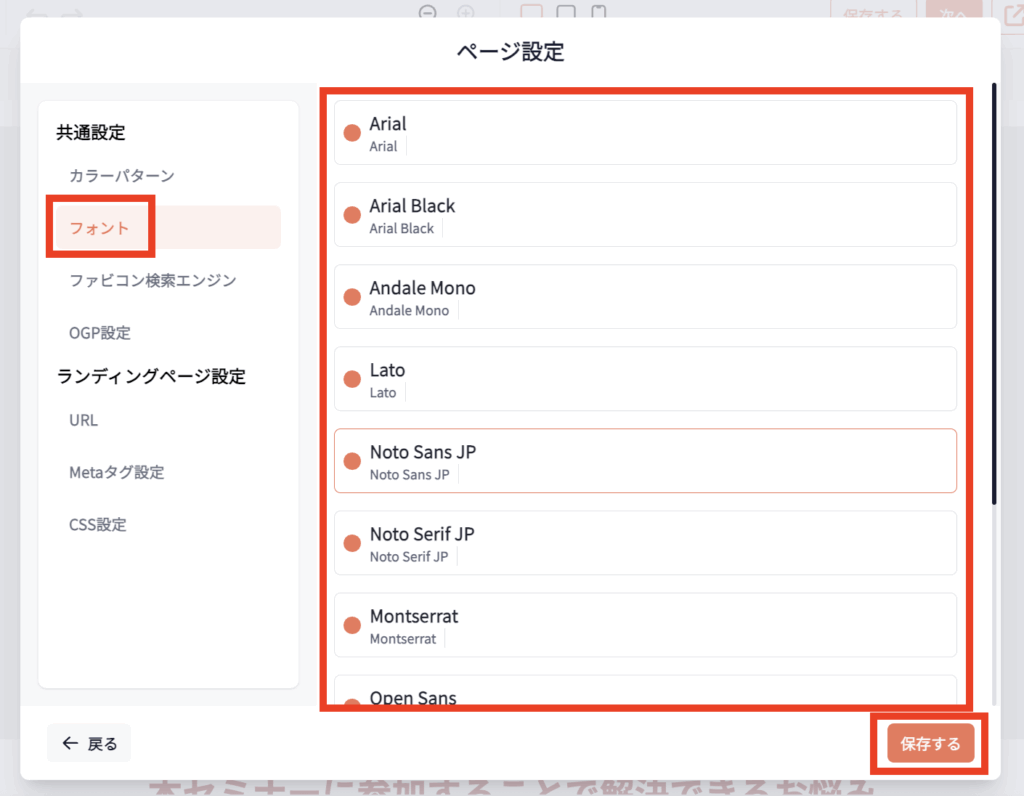Choose the Montserrat font card
The width and height of the screenshot is (1024, 796).
645,625
